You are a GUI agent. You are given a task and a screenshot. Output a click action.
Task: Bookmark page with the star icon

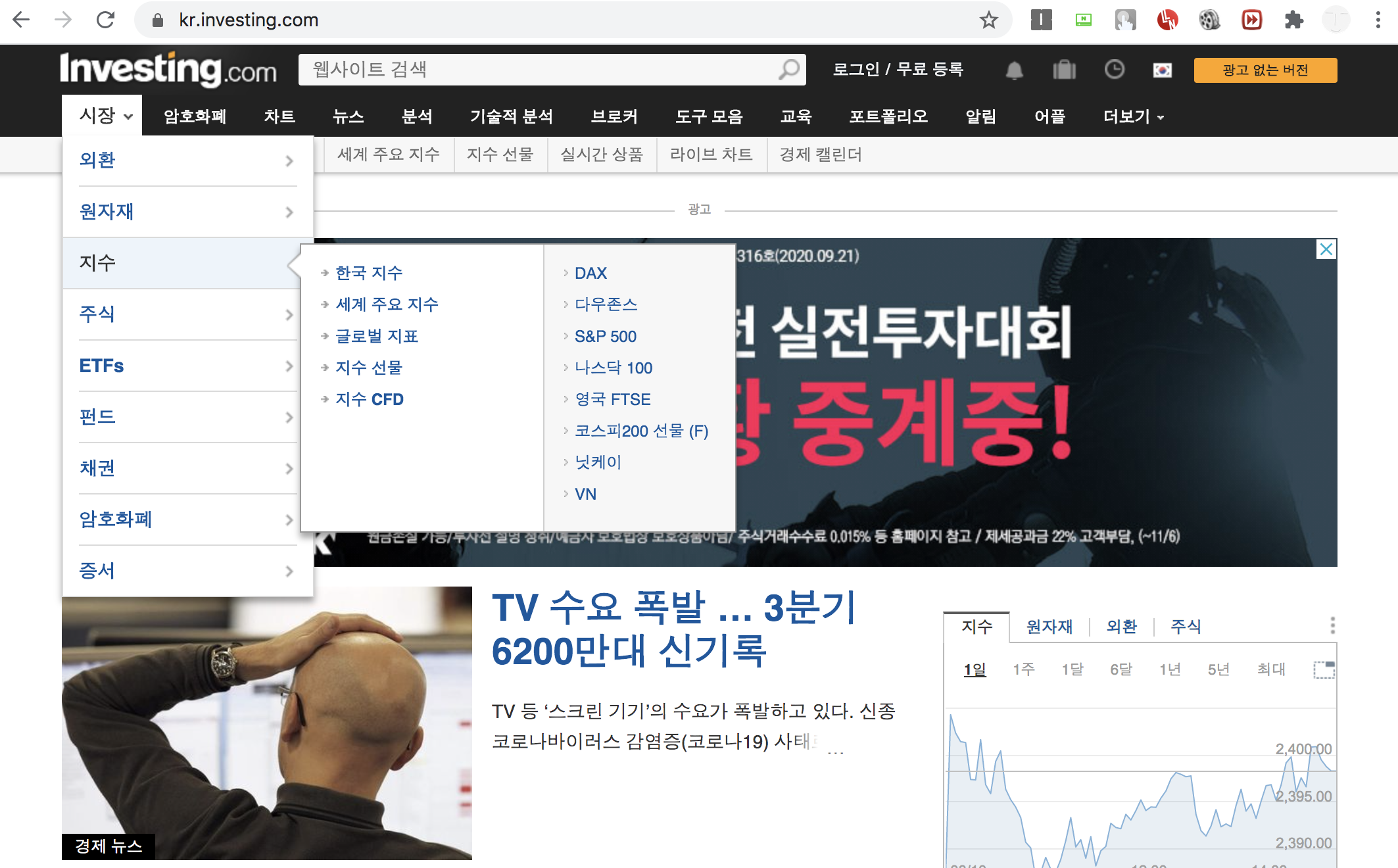988,20
